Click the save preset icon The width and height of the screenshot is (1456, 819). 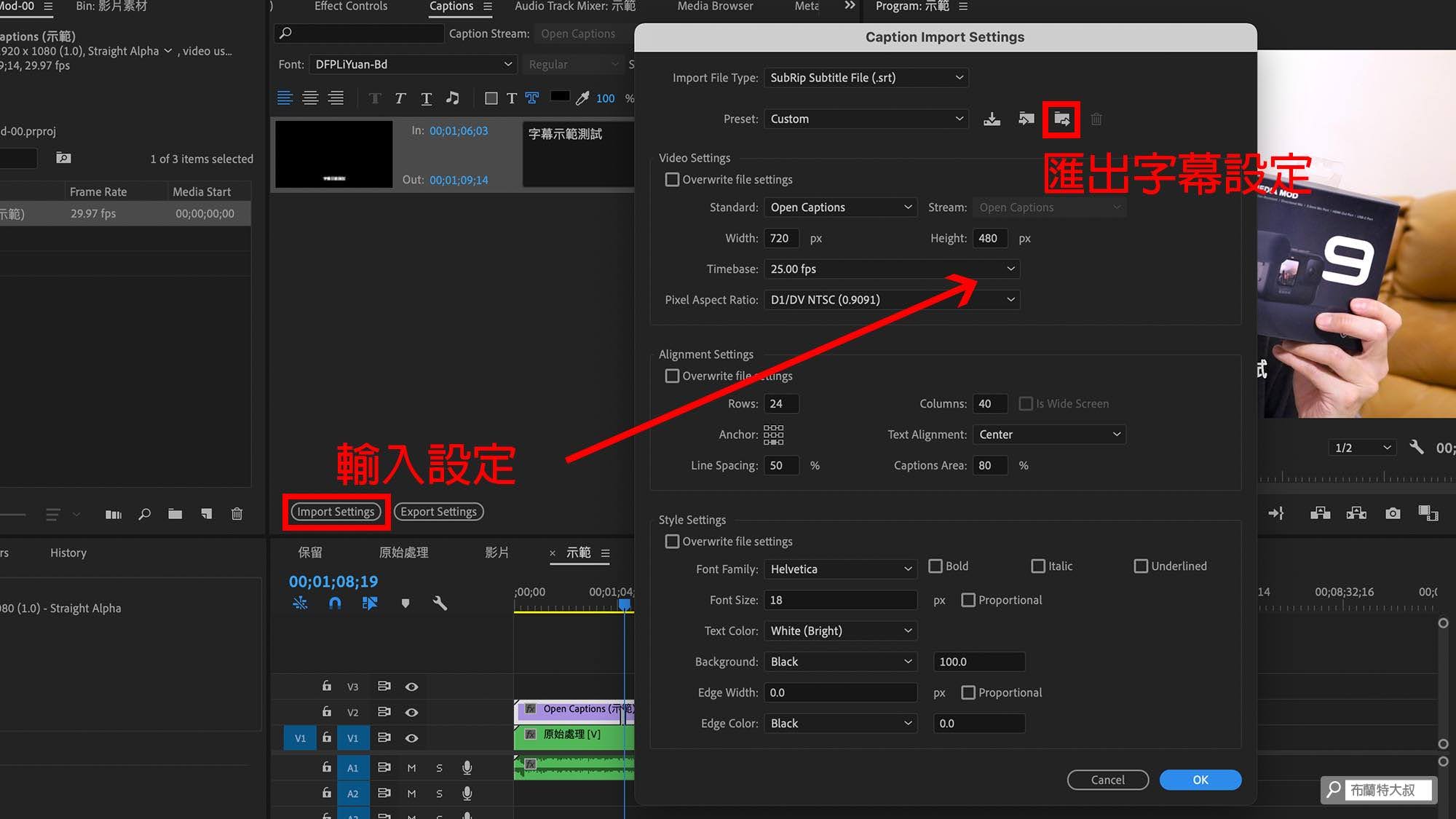[x=992, y=119]
